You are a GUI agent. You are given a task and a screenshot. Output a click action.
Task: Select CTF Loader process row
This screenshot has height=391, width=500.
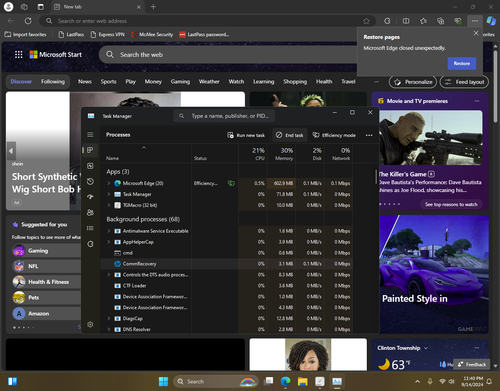pyautogui.click(x=227, y=286)
